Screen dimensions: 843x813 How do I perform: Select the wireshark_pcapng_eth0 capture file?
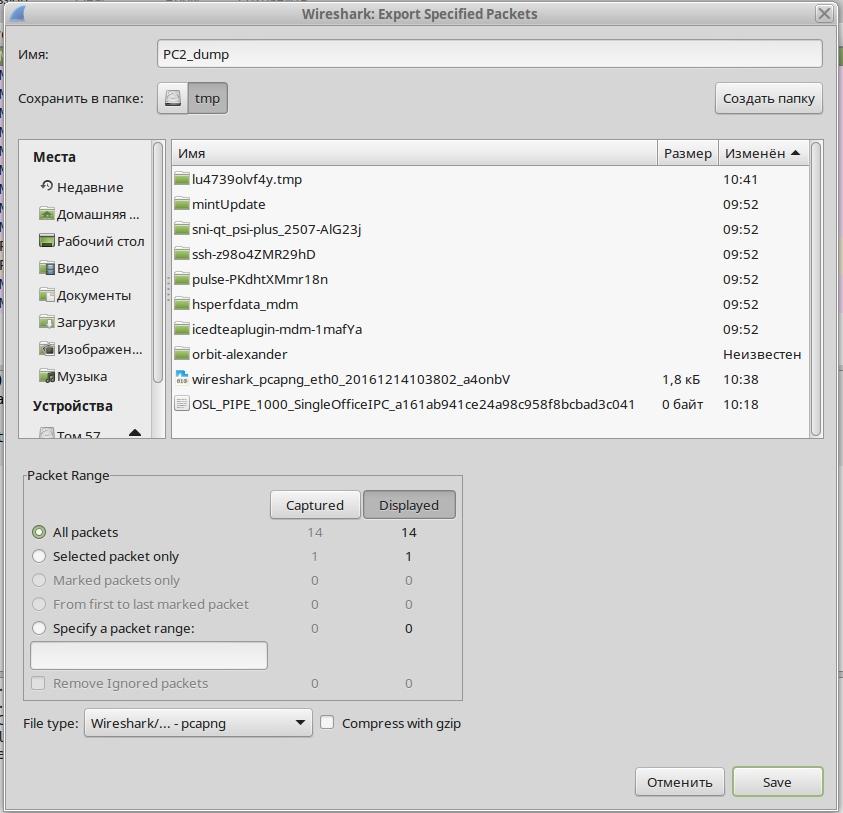[350, 380]
